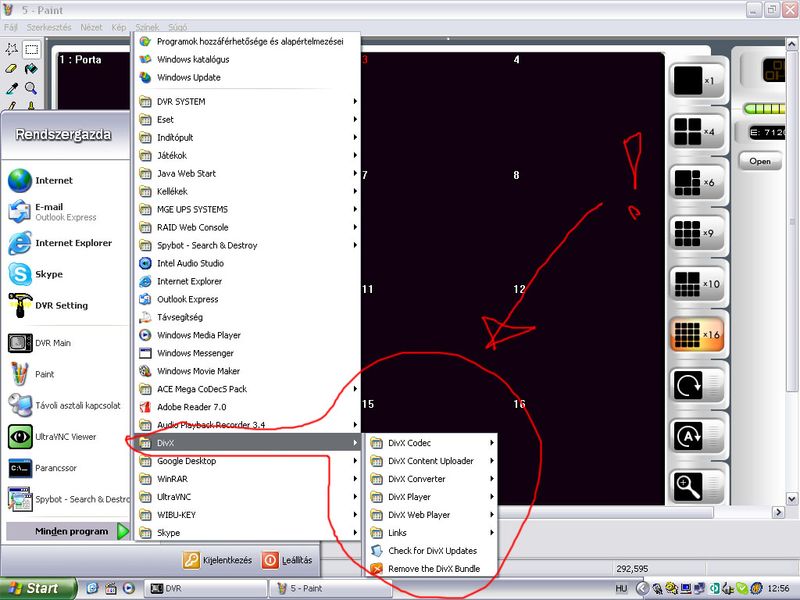Switch DVR view to x4 layout
Viewport: 800px width, 600px height.
tap(696, 131)
